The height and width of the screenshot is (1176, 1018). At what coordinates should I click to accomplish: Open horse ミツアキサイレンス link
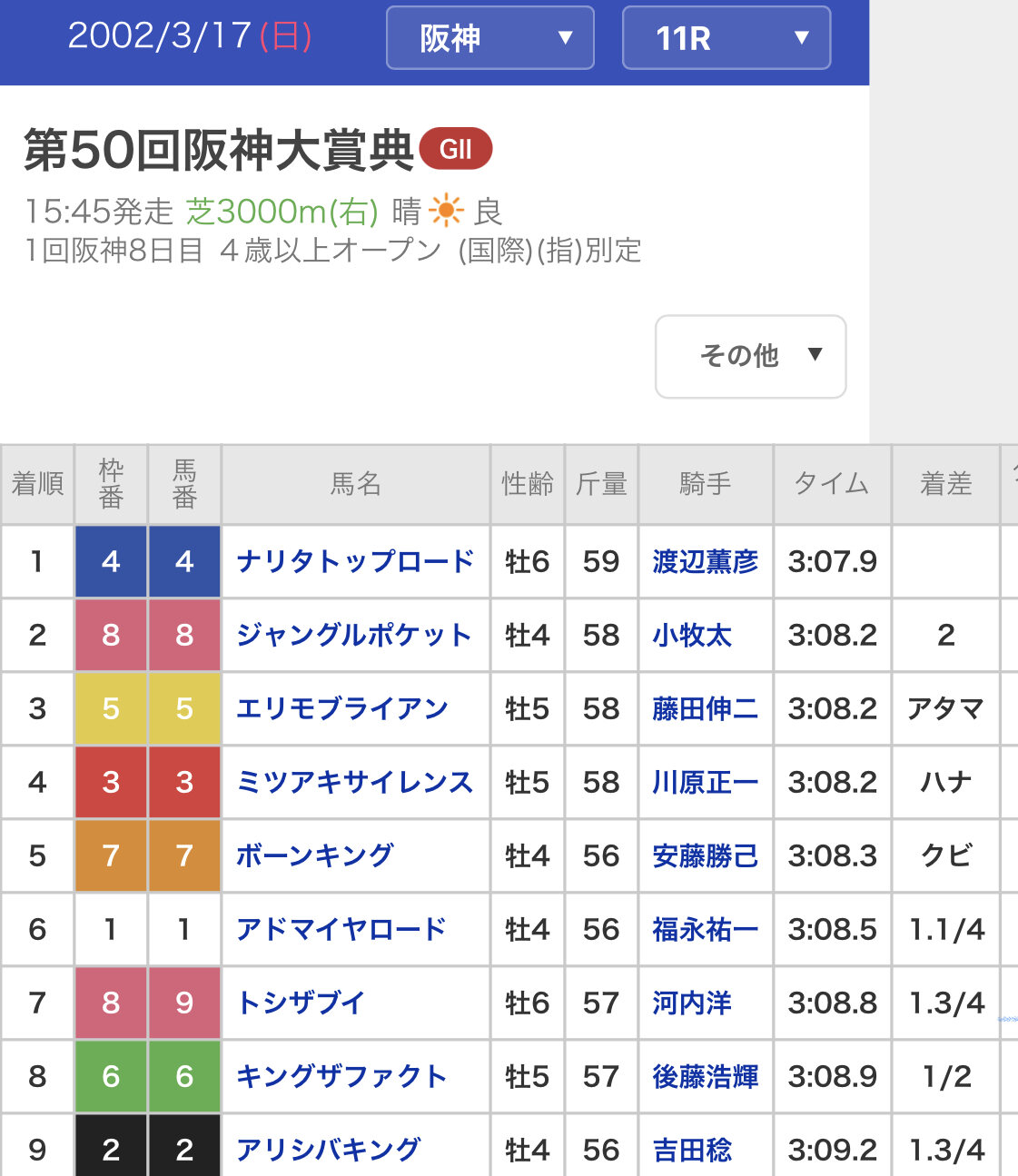click(354, 782)
